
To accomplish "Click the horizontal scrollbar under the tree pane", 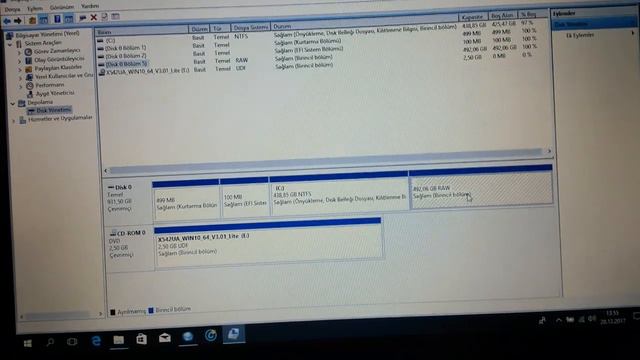I will coord(60,316).
